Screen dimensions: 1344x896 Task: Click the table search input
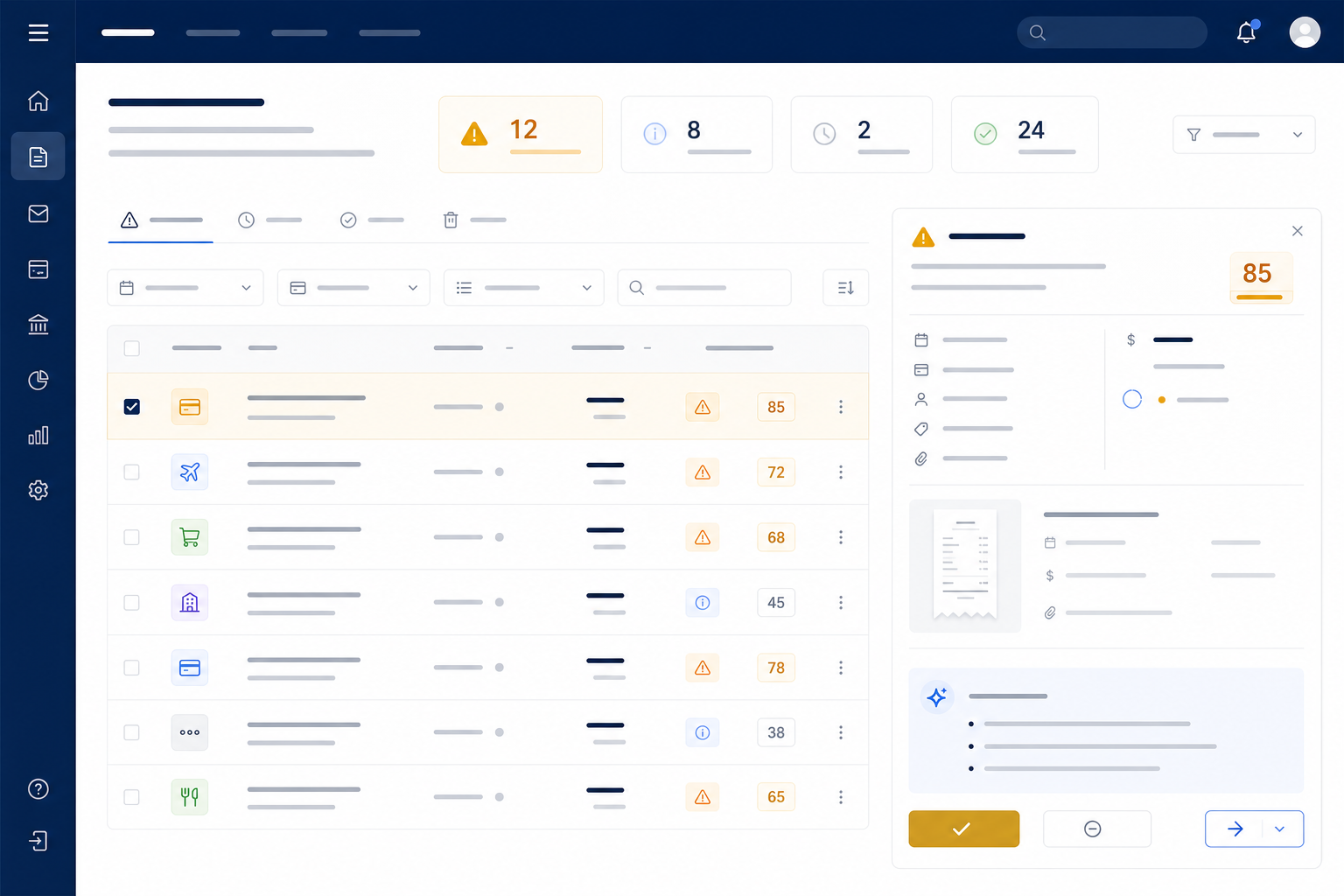coord(704,288)
